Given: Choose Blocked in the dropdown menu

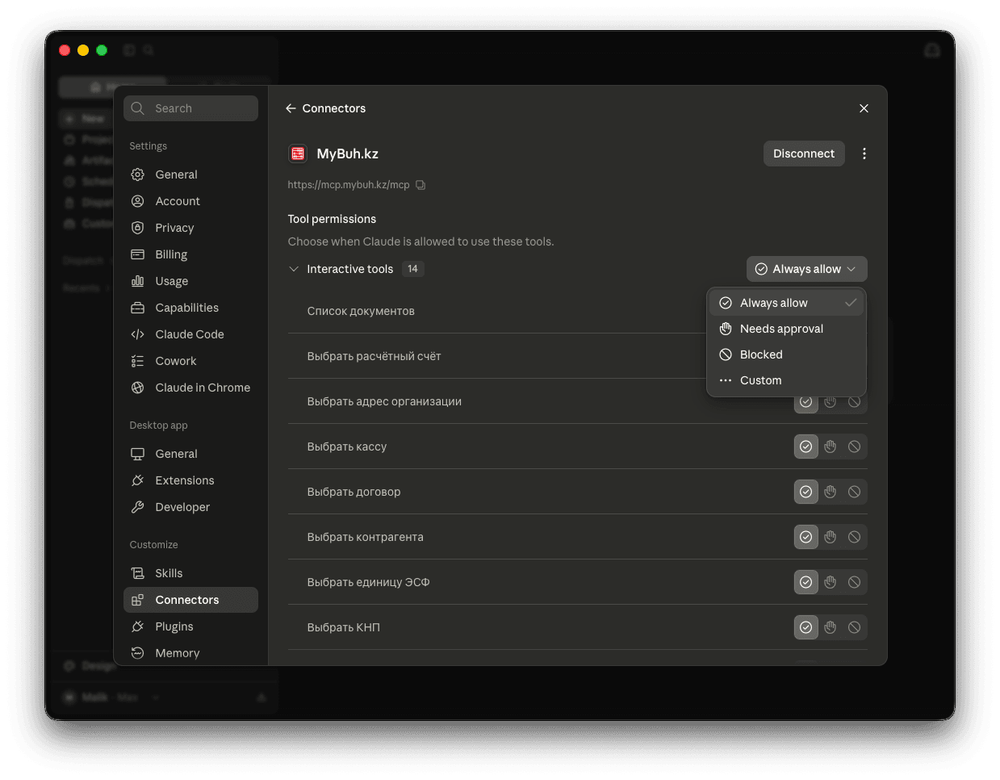Looking at the screenshot, I should pos(787,355).
